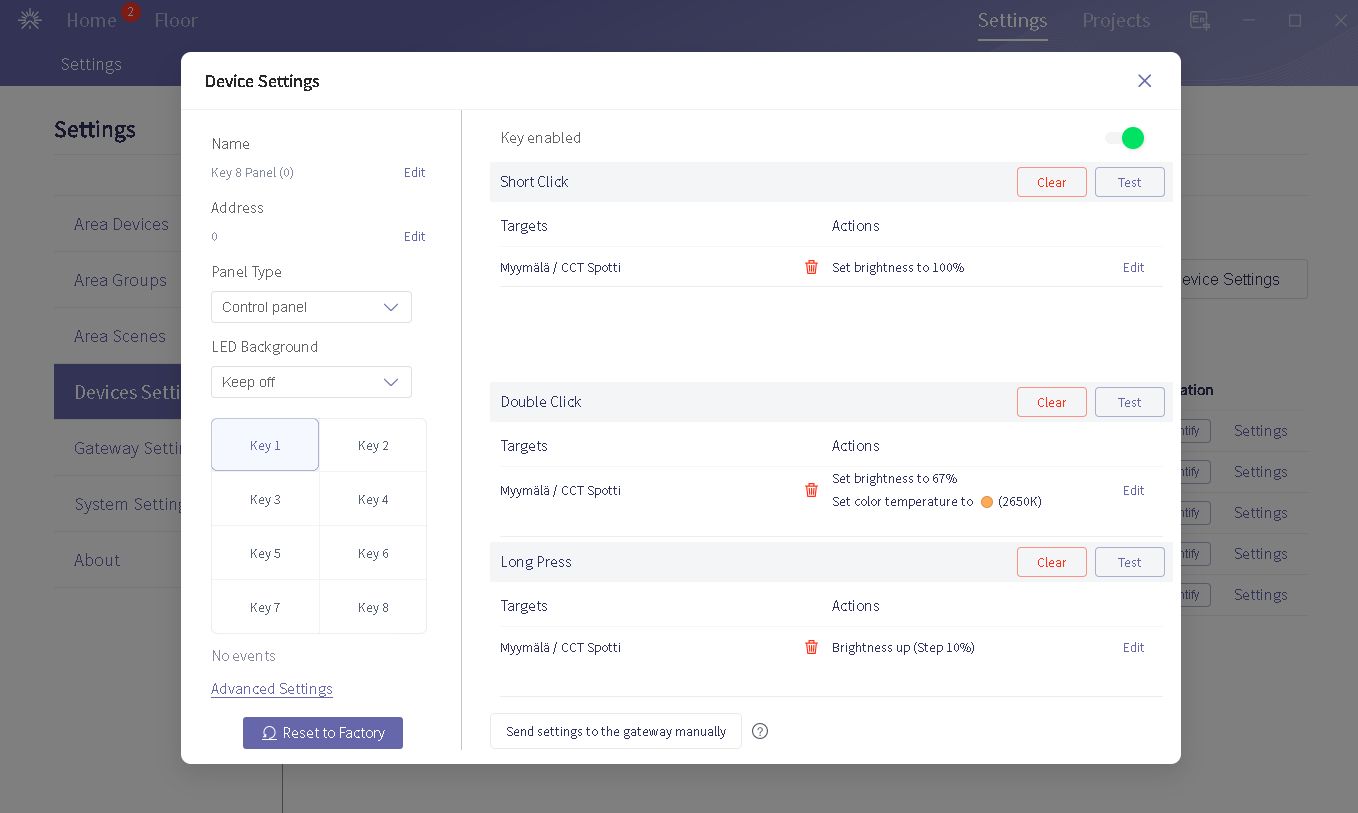Close the Device Settings dialog
Image resolution: width=1358 pixels, height=813 pixels.
(x=1144, y=81)
